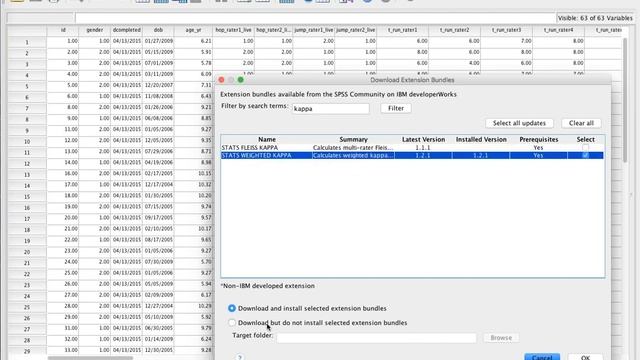Tick the Select checkbox for STATS FLEISS KAPPA

pyautogui.click(x=585, y=148)
